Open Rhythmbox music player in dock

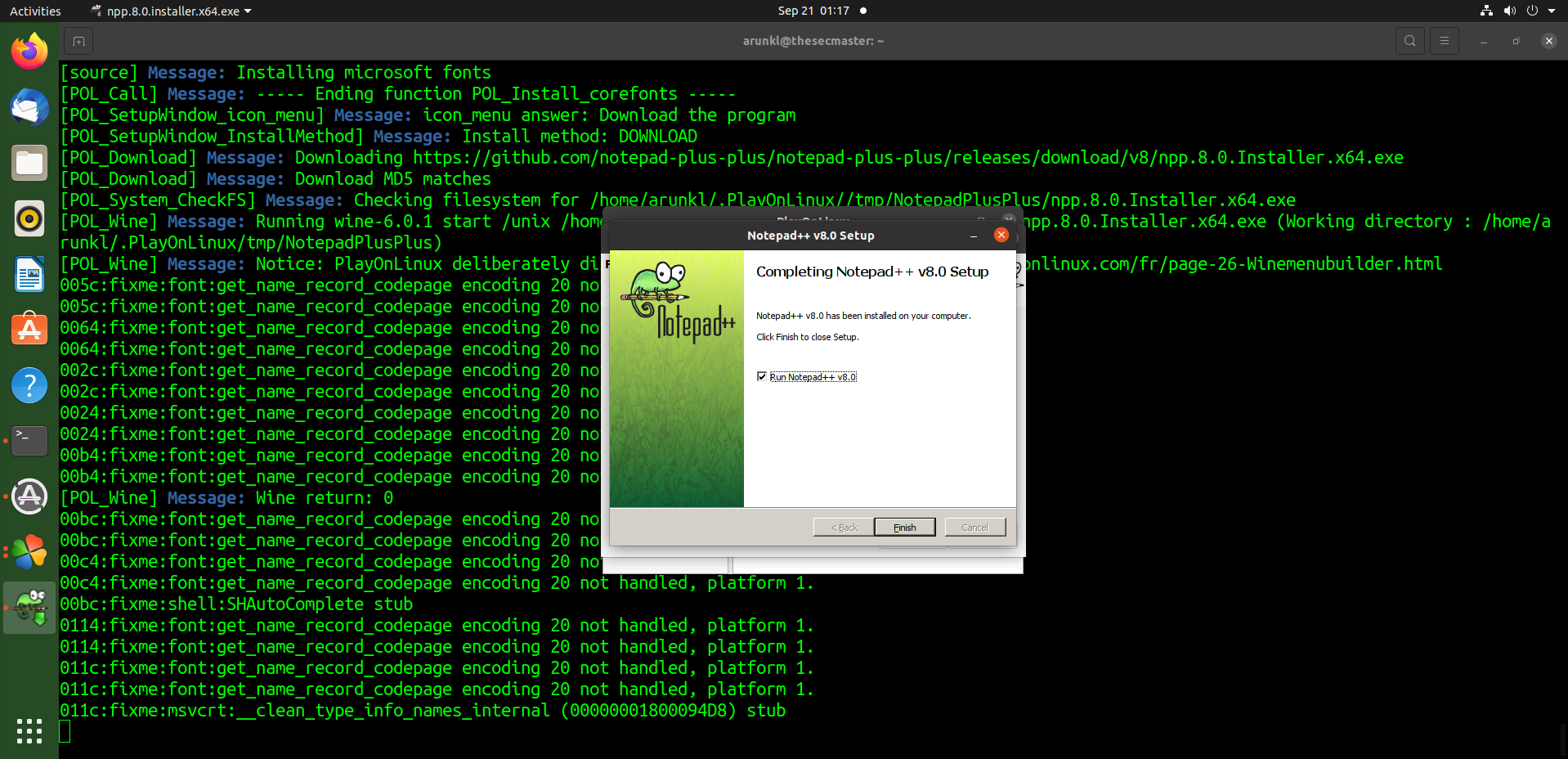tap(29, 218)
